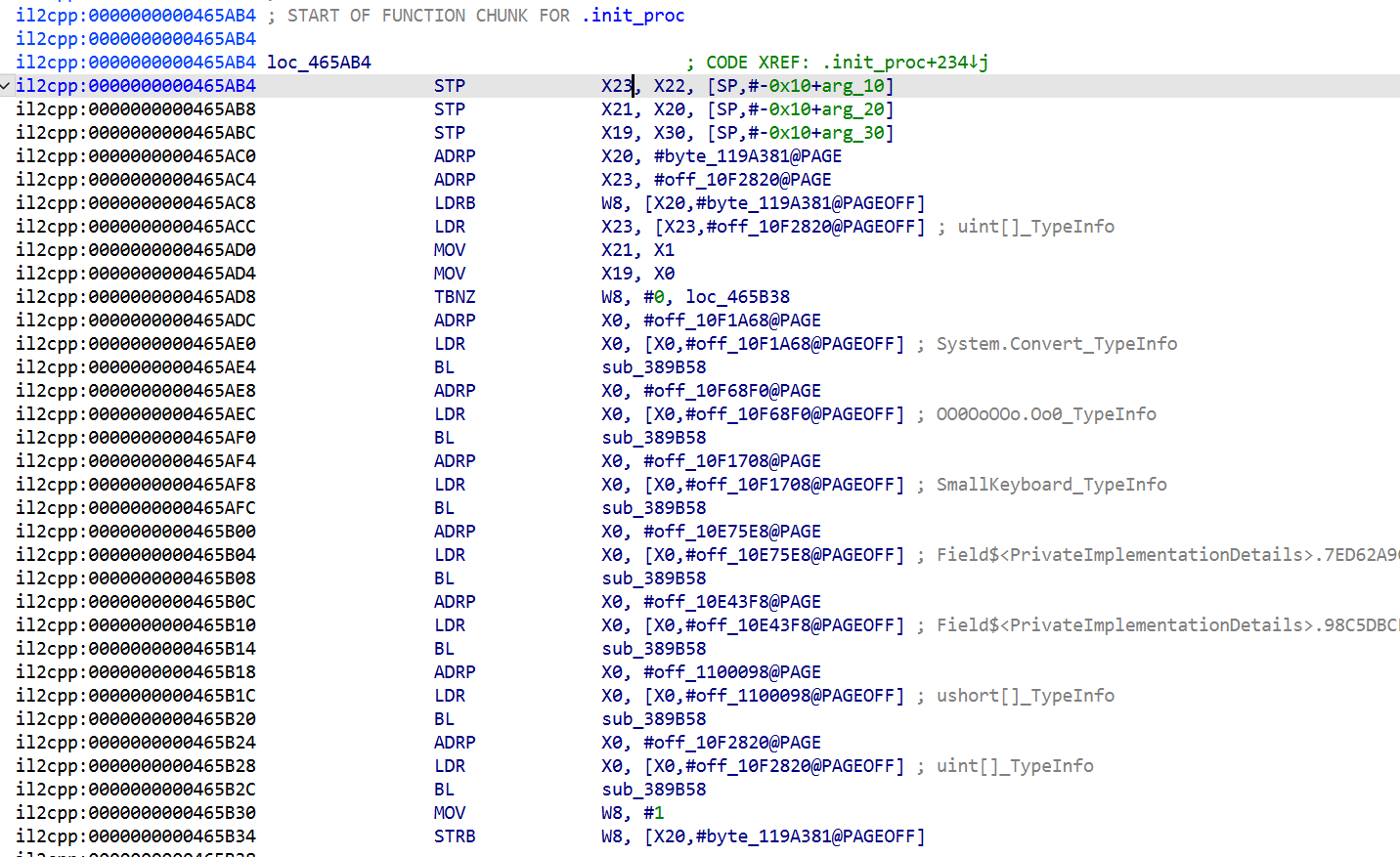Click 'X19, X0' operands of MOV
Image resolution: width=1400 pixels, height=857 pixels.
[x=637, y=274]
